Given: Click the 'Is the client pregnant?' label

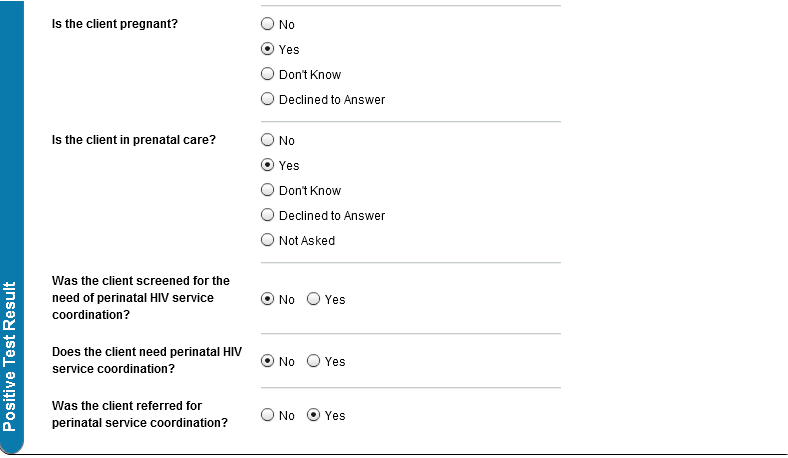Looking at the screenshot, I should (115, 23).
